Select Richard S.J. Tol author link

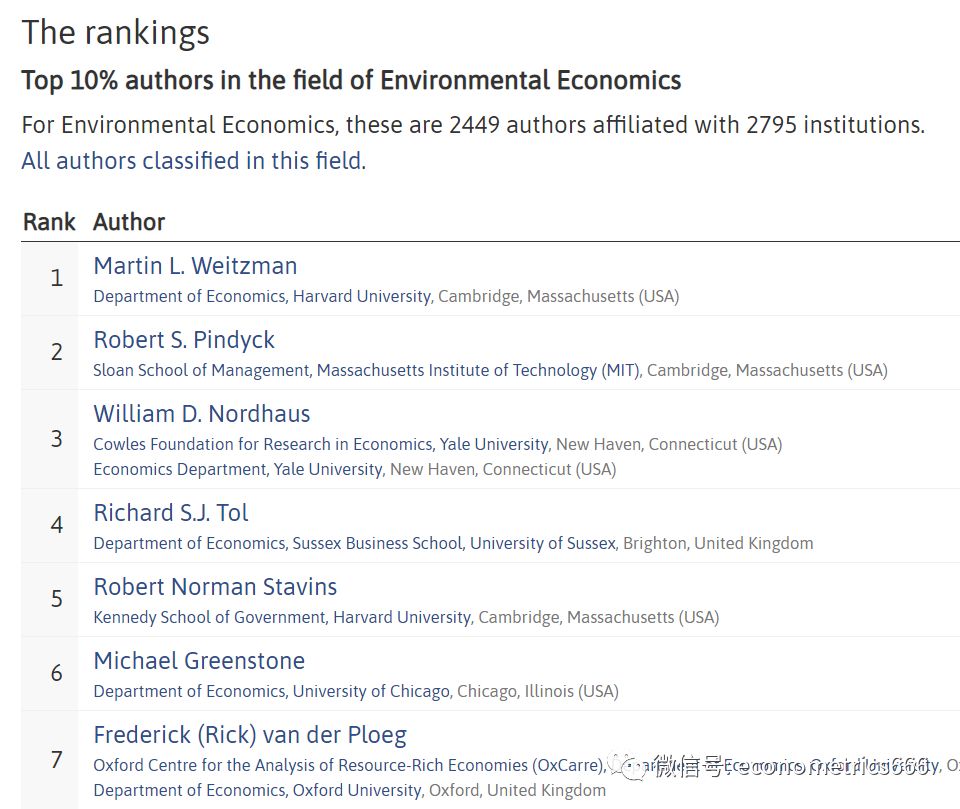coord(171,513)
